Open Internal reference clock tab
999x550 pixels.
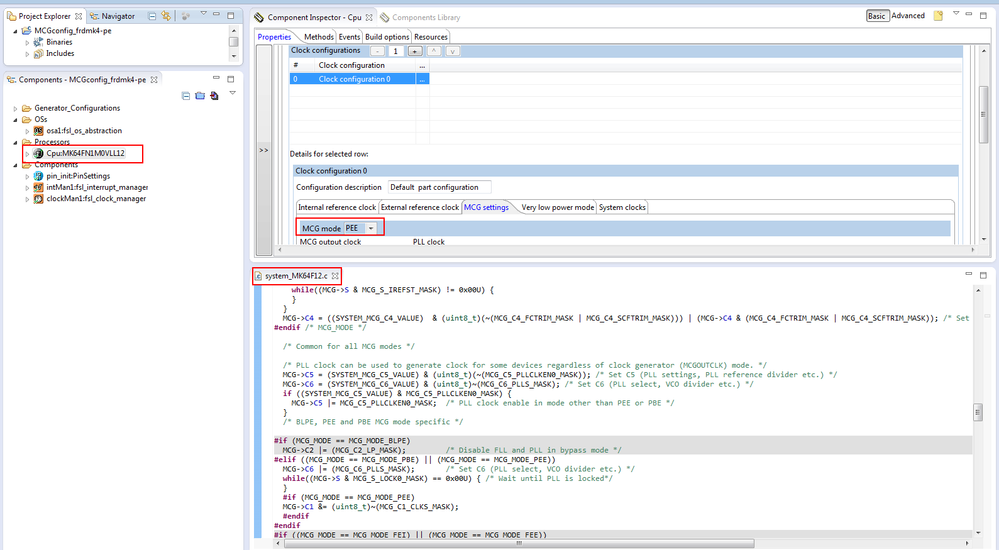[x=337, y=207]
